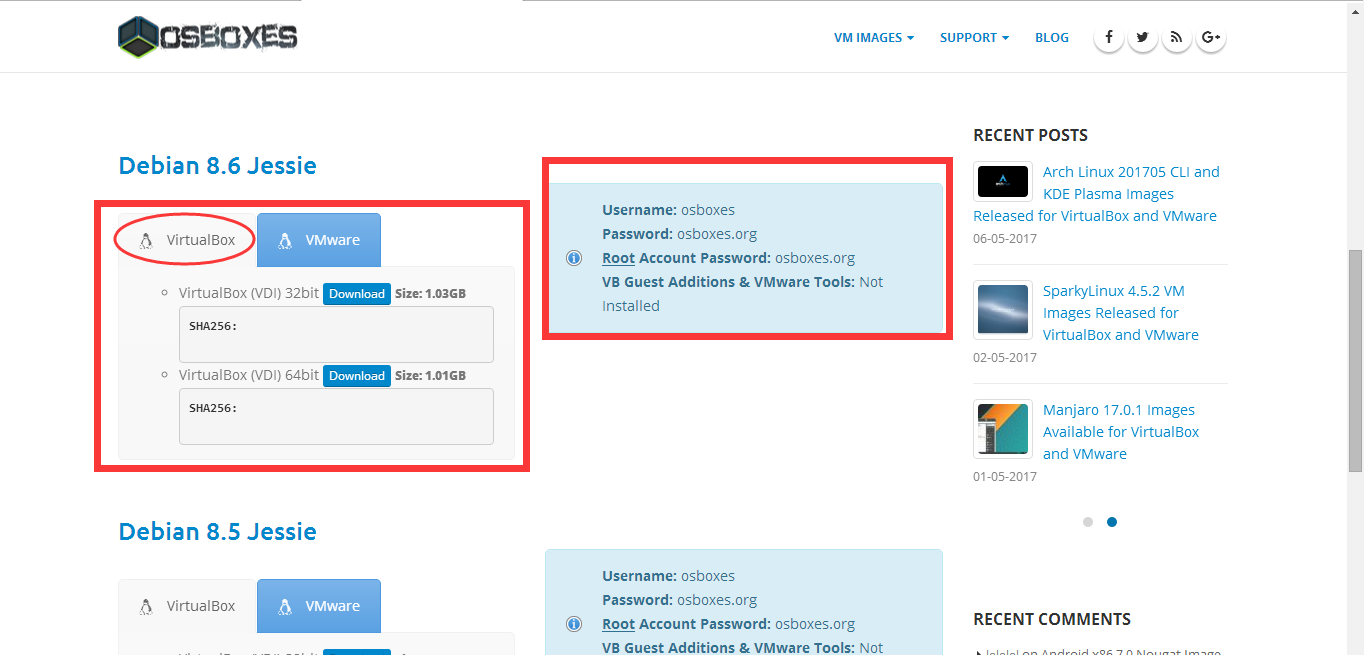Click the Root link in Debian 8.5 box
Viewport: 1364px width, 655px height.
618,624
